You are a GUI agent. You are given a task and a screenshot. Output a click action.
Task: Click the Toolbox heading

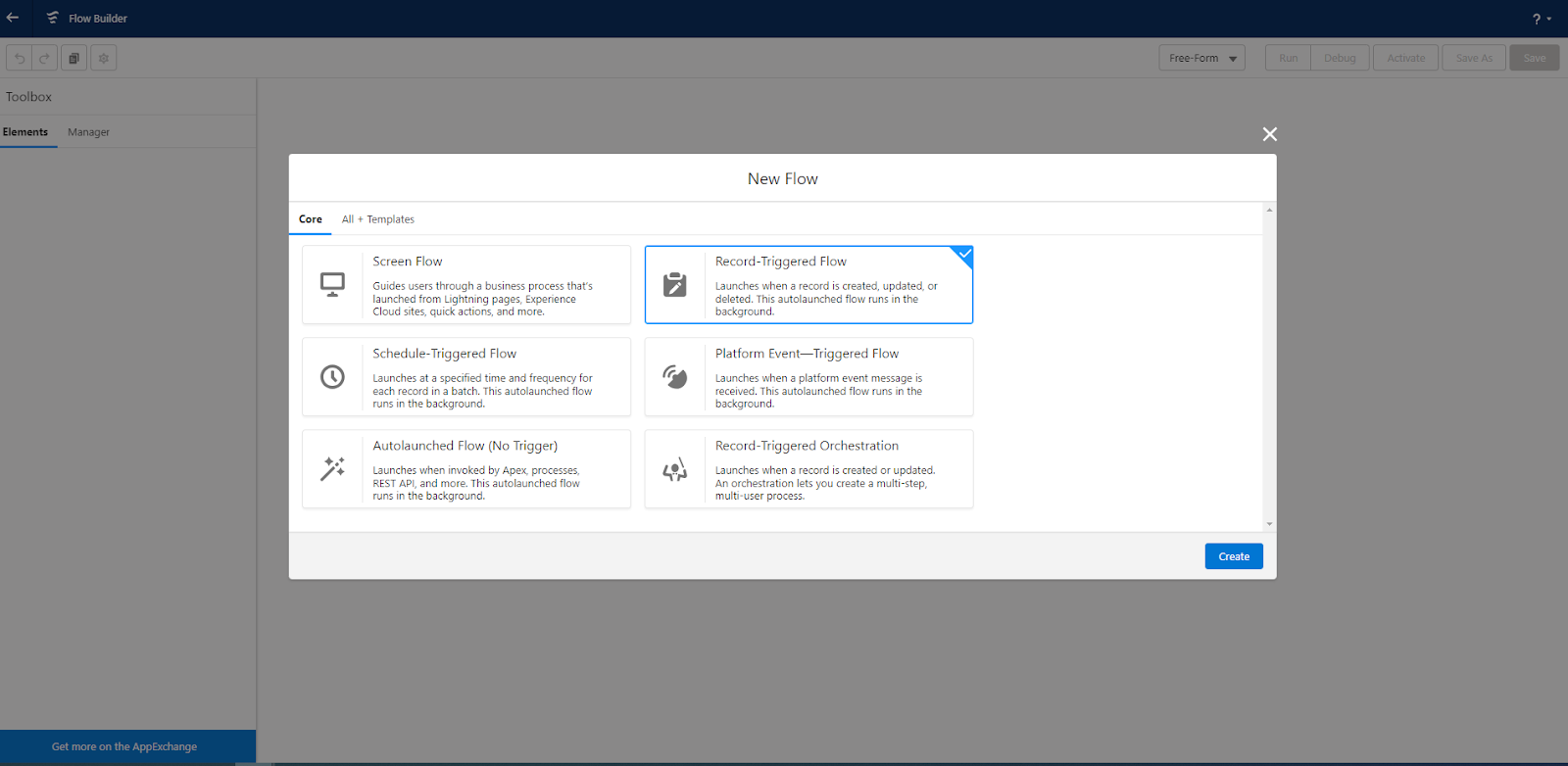pyautogui.click(x=28, y=97)
